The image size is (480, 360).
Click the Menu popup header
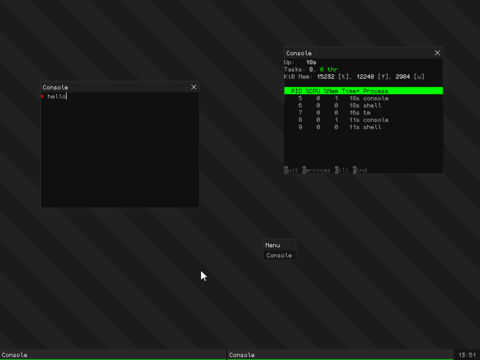279,245
